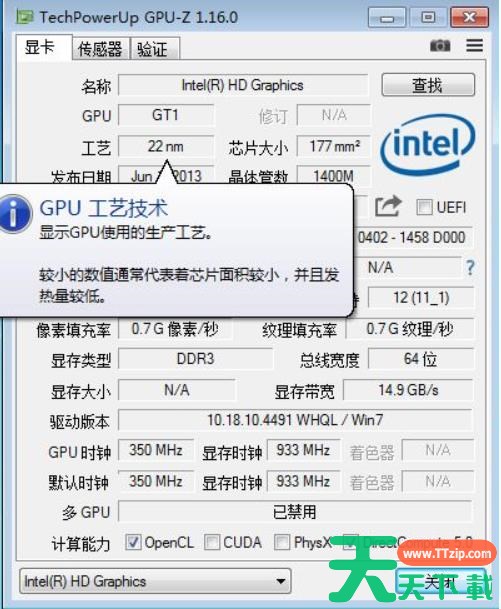Switch to the 传感器 tab
Screen dimensions: 501x609
101,49
